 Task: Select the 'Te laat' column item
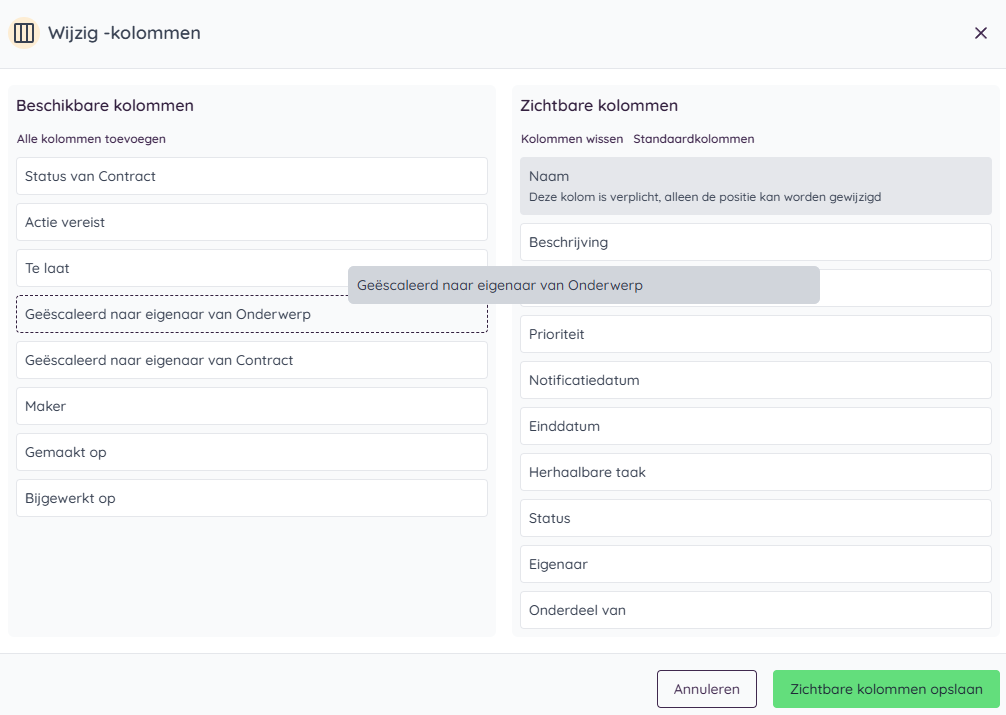[180, 268]
